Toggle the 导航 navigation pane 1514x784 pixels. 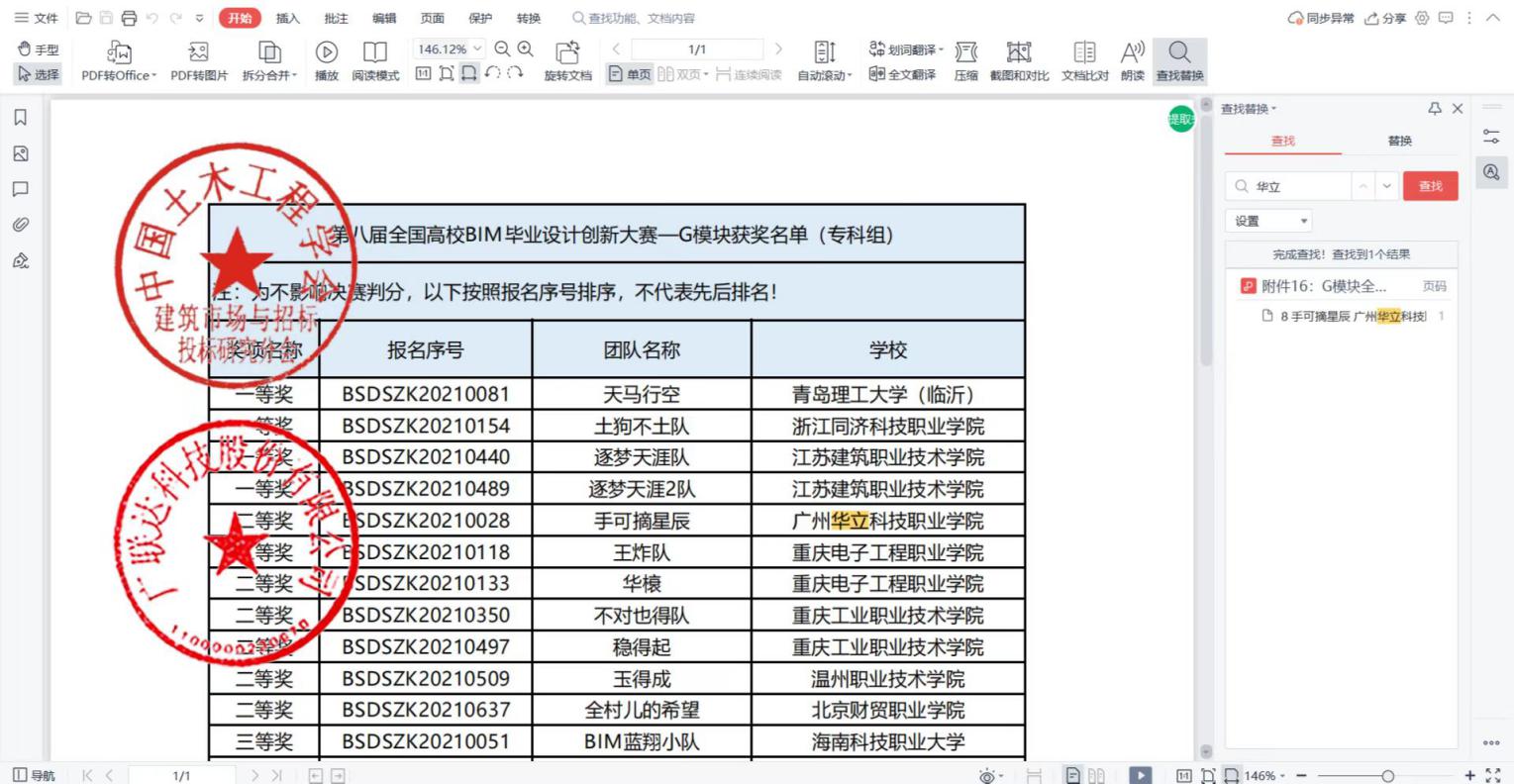coord(34,775)
